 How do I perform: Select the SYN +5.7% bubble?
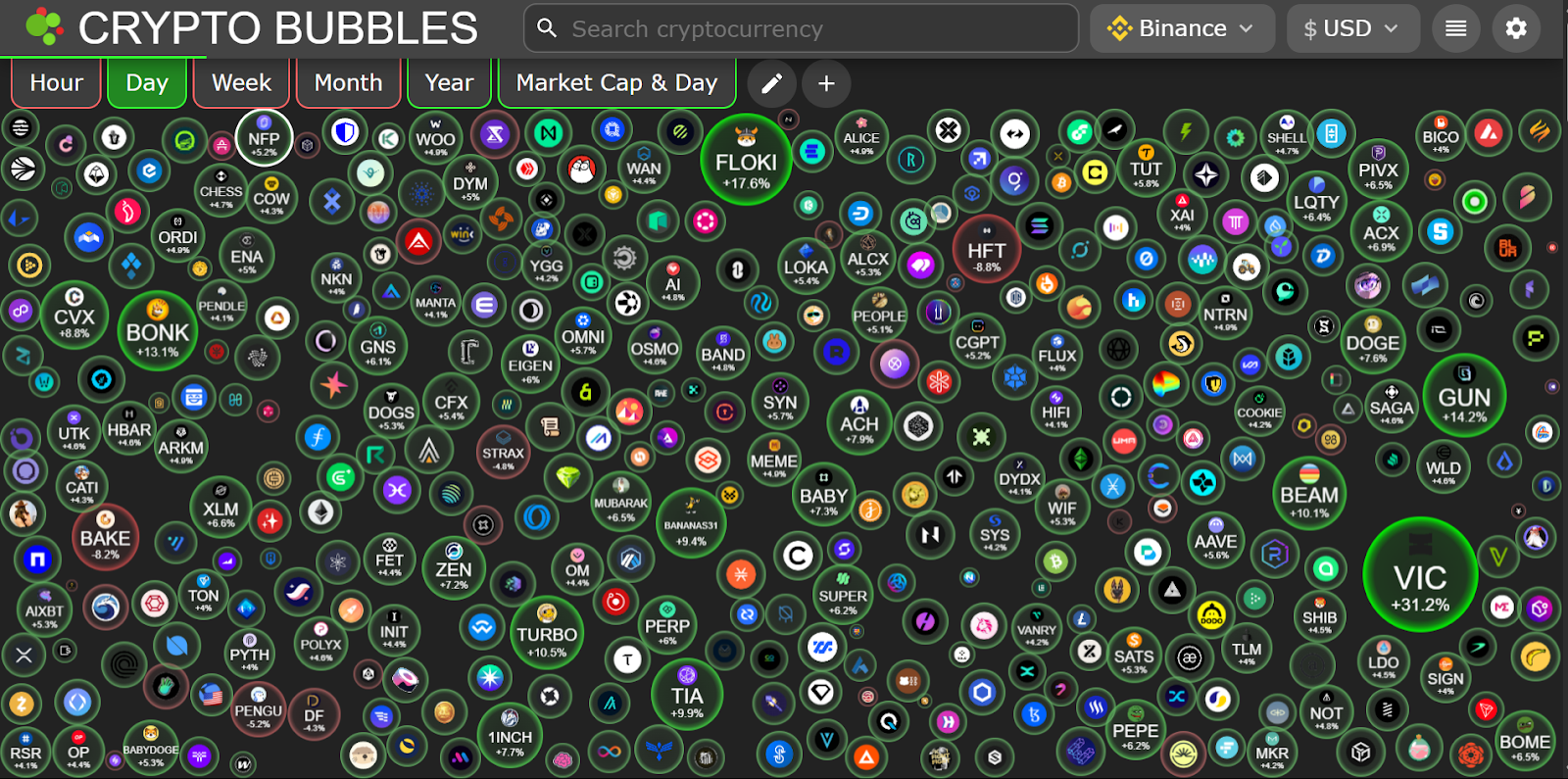(x=780, y=400)
